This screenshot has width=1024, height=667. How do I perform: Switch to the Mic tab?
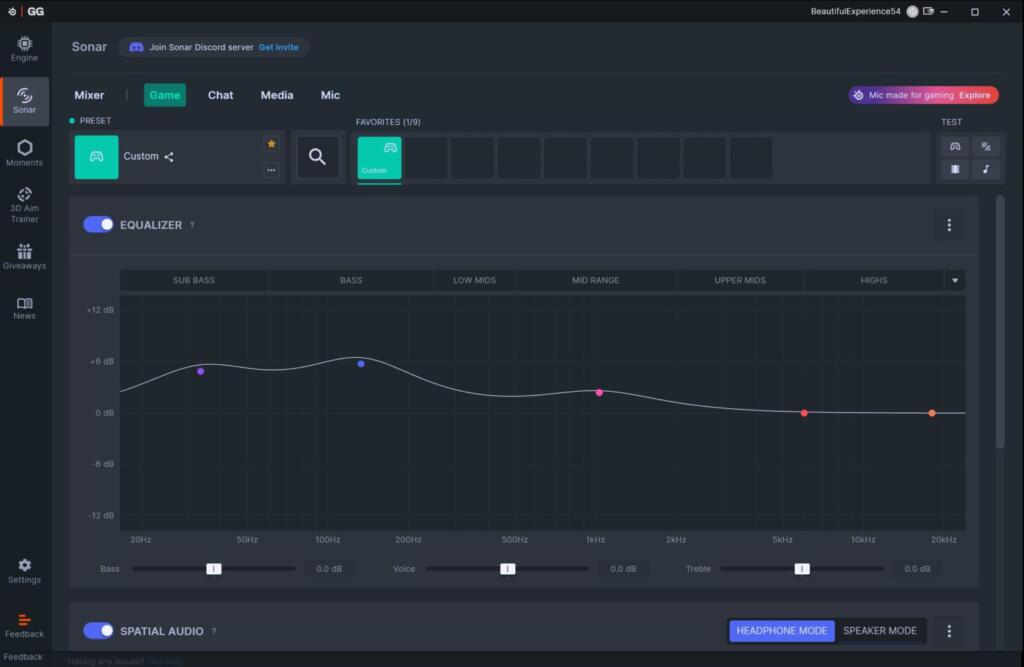pyautogui.click(x=330, y=95)
